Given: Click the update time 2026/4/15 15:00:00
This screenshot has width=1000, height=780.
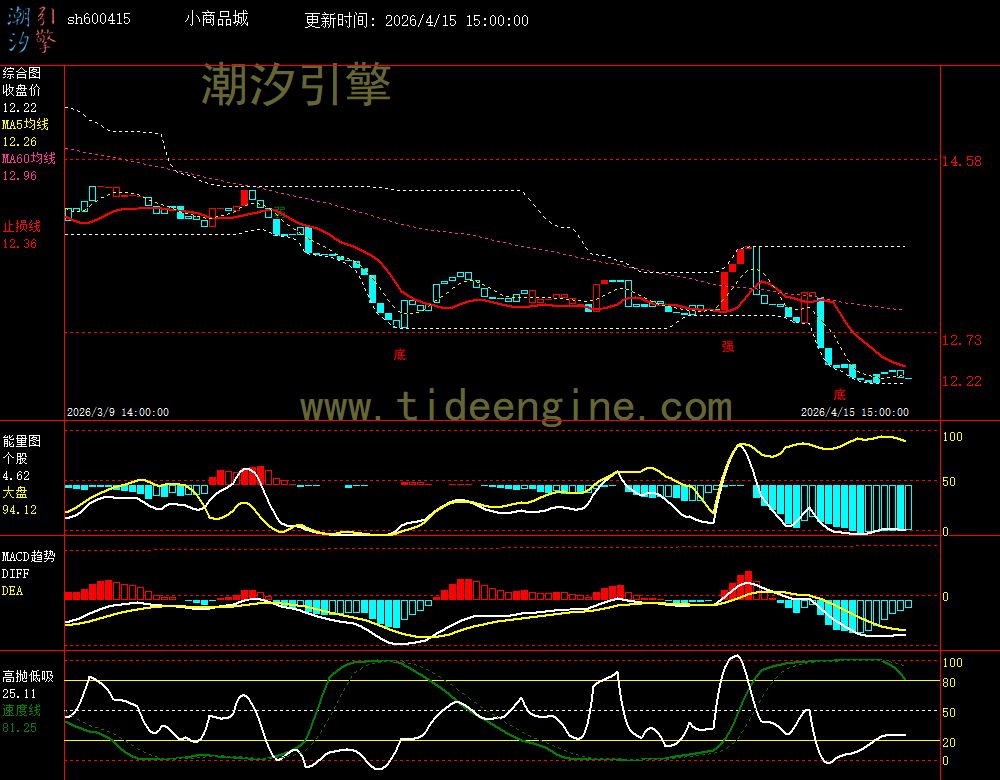Looking at the screenshot, I should coord(458,21).
